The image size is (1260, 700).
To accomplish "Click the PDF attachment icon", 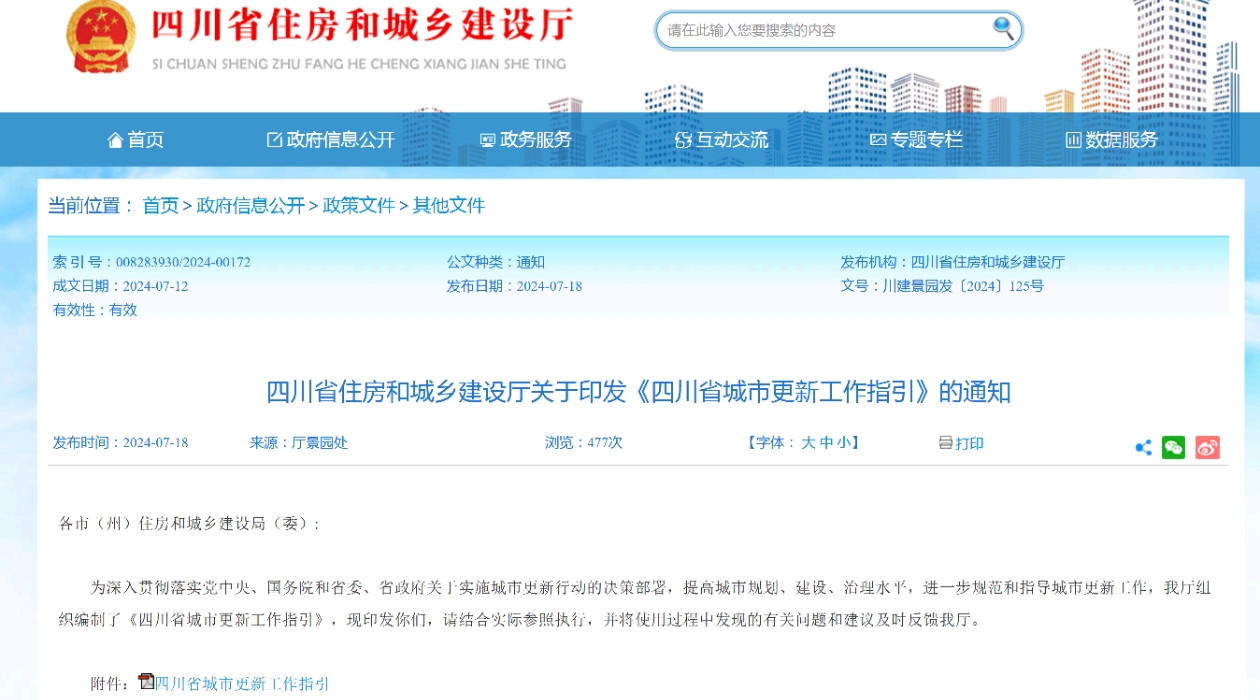I will 146,682.
